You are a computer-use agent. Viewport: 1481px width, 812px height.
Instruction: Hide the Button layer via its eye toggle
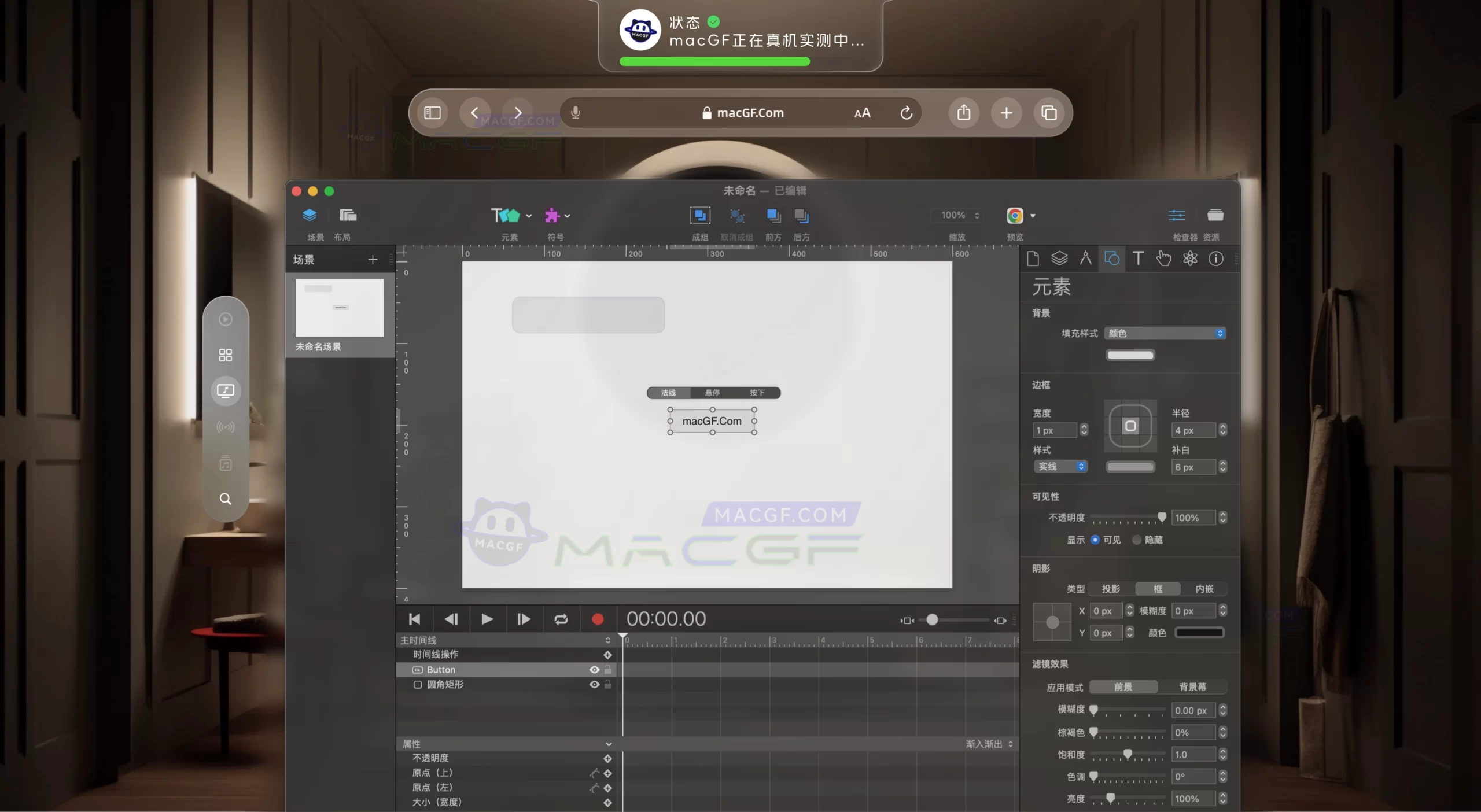pyautogui.click(x=594, y=670)
